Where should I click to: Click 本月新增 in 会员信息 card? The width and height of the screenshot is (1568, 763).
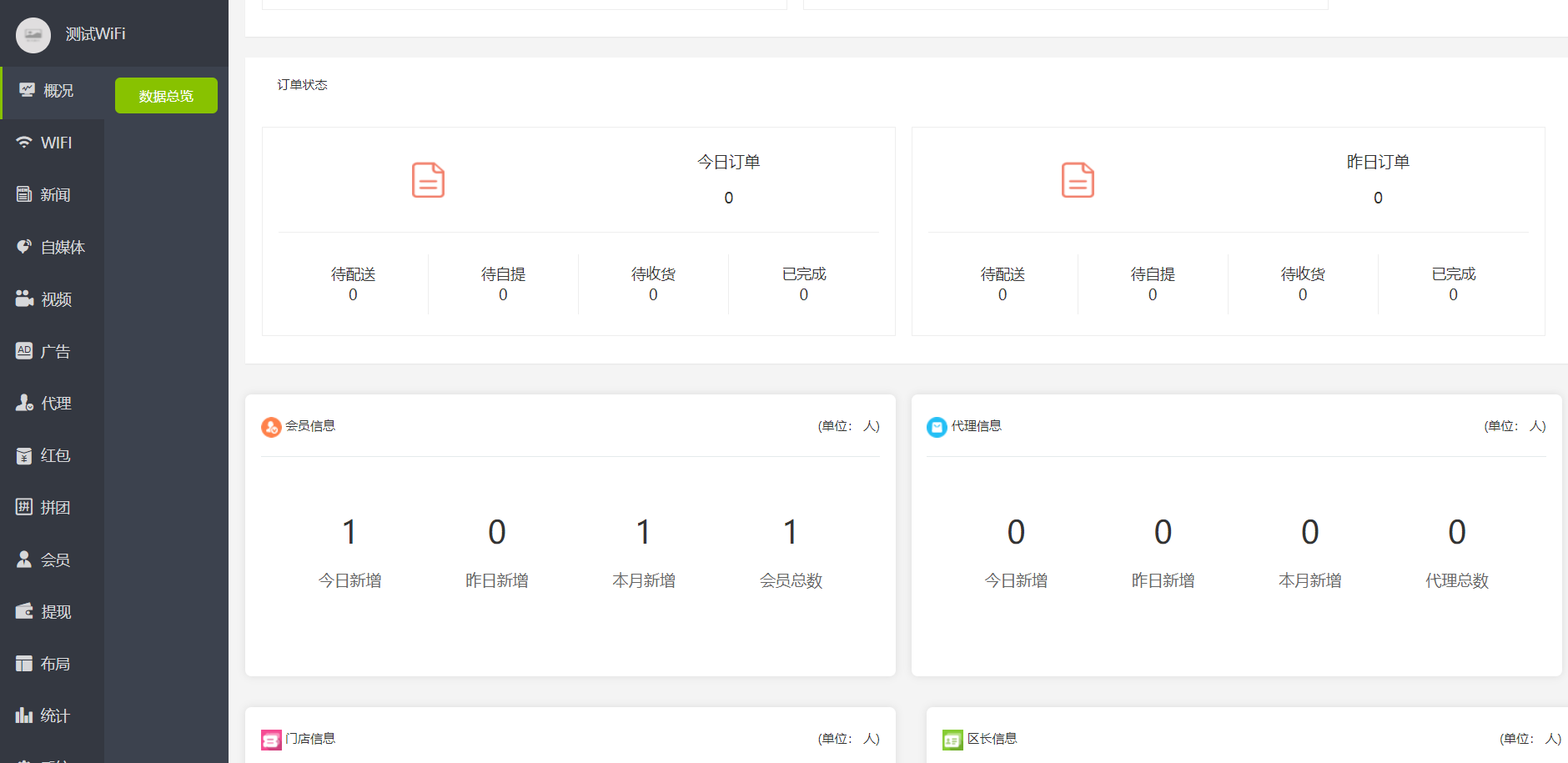643,580
